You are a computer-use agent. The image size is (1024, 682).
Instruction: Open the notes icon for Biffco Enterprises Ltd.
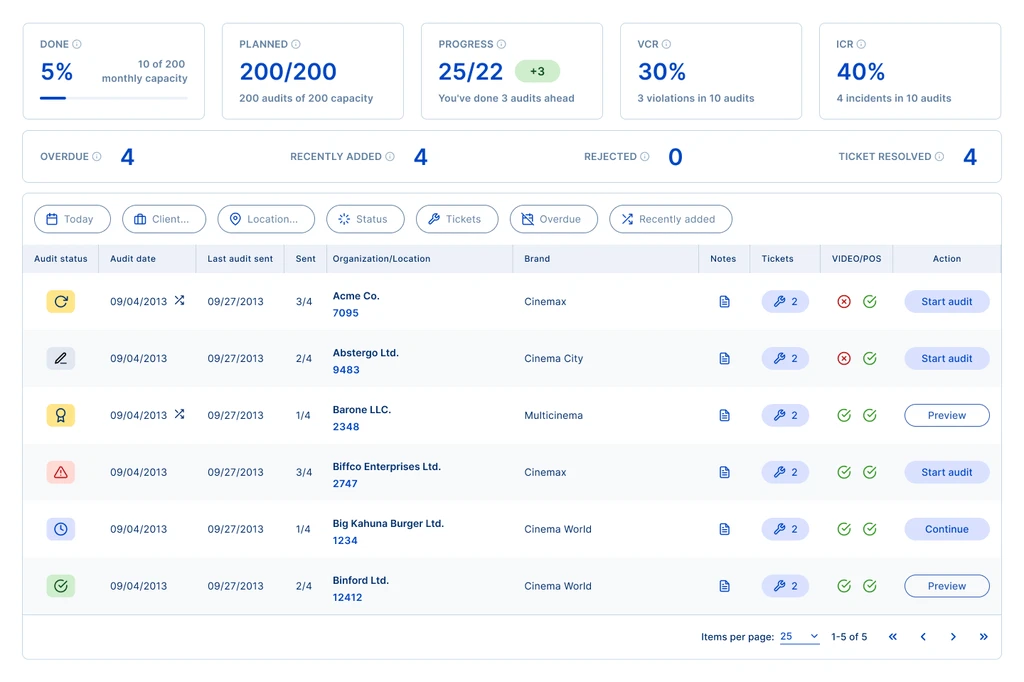coord(724,472)
